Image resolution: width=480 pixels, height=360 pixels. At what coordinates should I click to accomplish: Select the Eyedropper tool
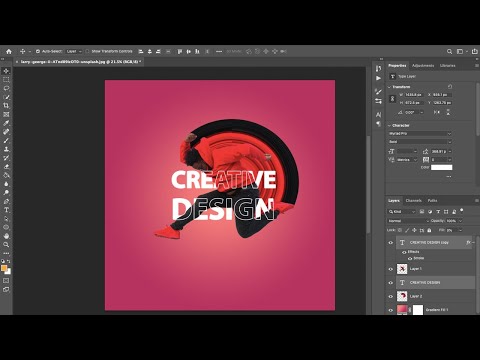(x=6, y=123)
